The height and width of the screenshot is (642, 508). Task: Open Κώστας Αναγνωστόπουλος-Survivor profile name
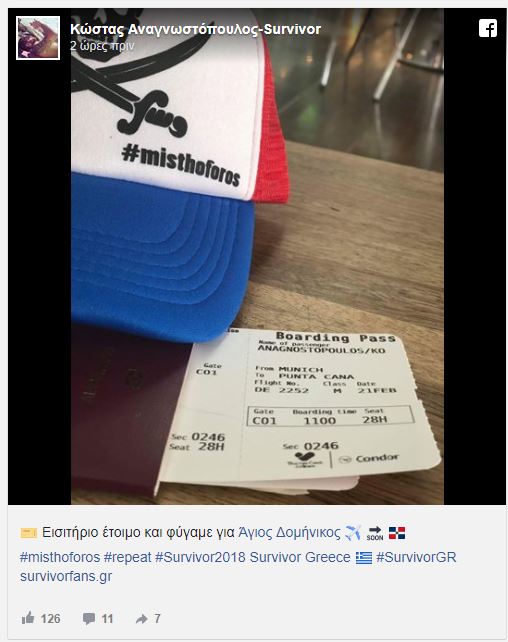coord(195,29)
